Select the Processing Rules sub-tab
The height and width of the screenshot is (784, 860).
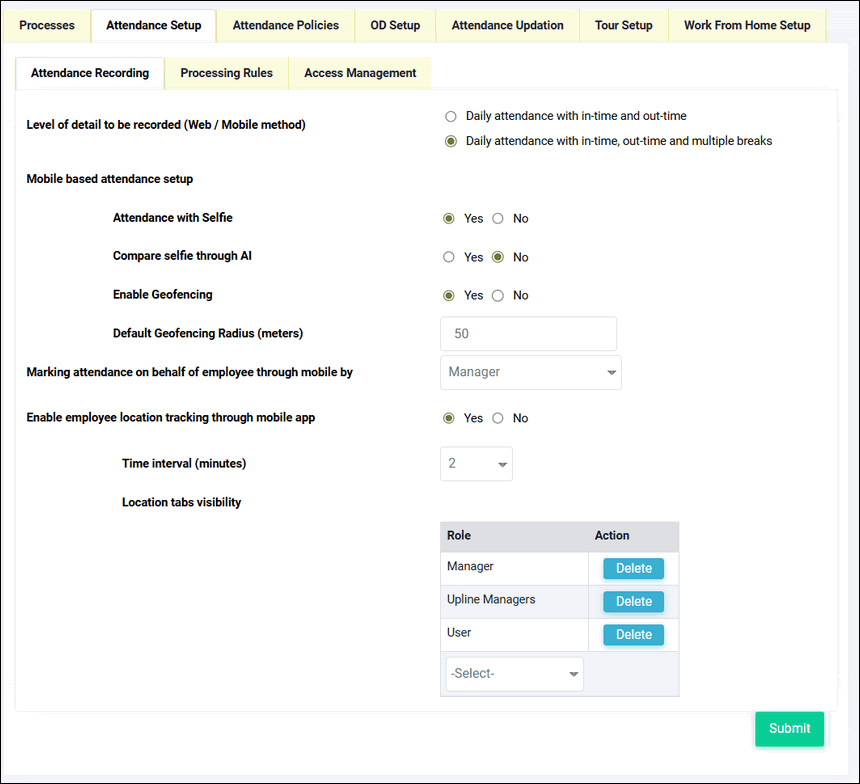point(226,73)
